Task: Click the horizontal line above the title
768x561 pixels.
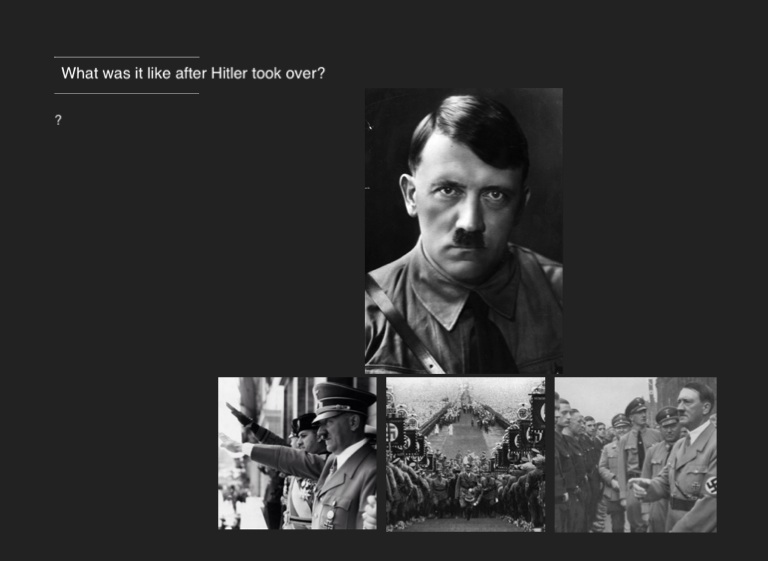Action: 126,57
